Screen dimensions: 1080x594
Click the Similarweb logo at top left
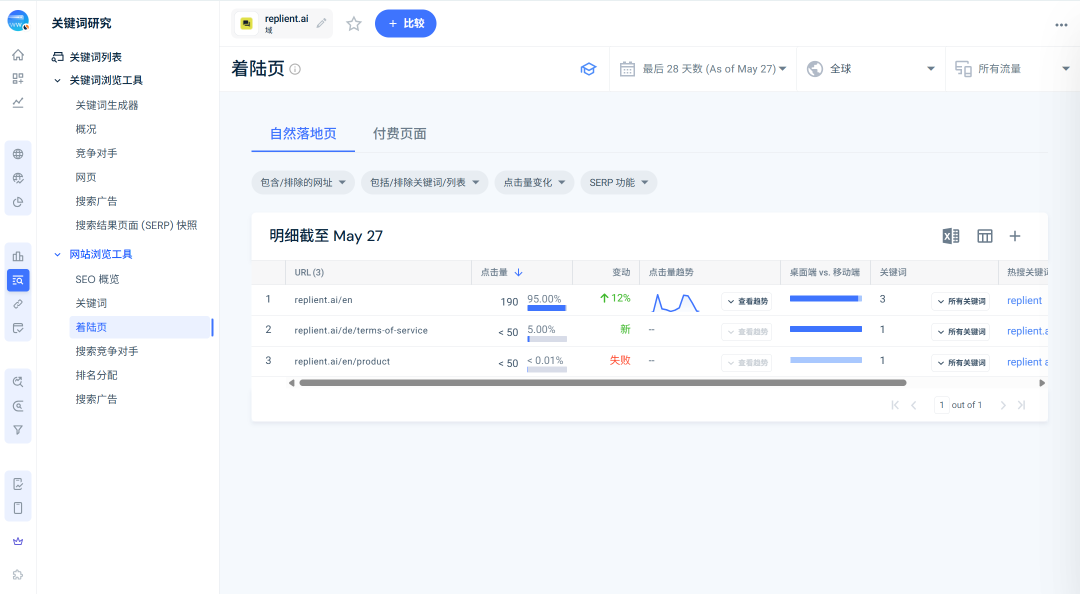(18, 21)
